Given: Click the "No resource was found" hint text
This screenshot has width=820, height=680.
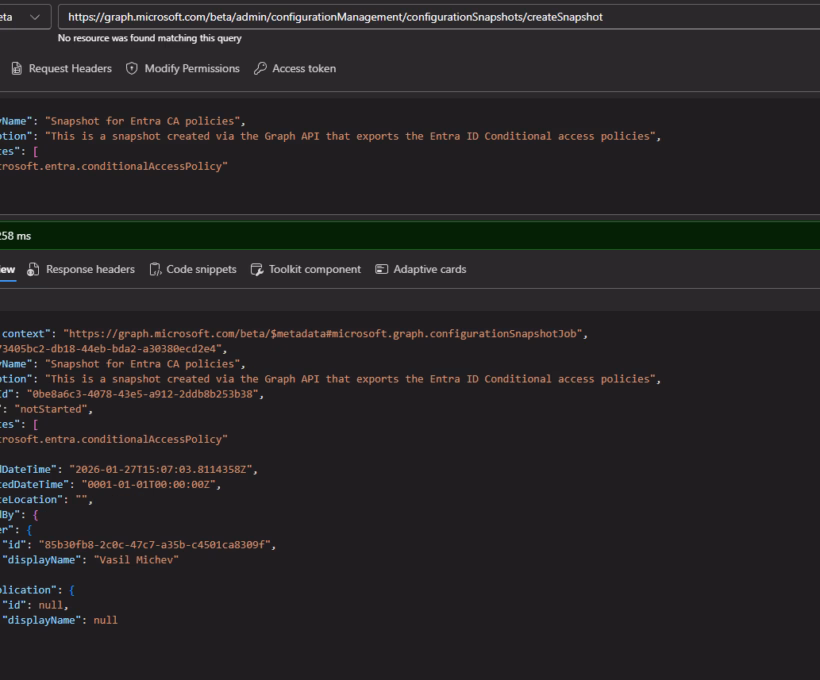Looking at the screenshot, I should (x=150, y=38).
